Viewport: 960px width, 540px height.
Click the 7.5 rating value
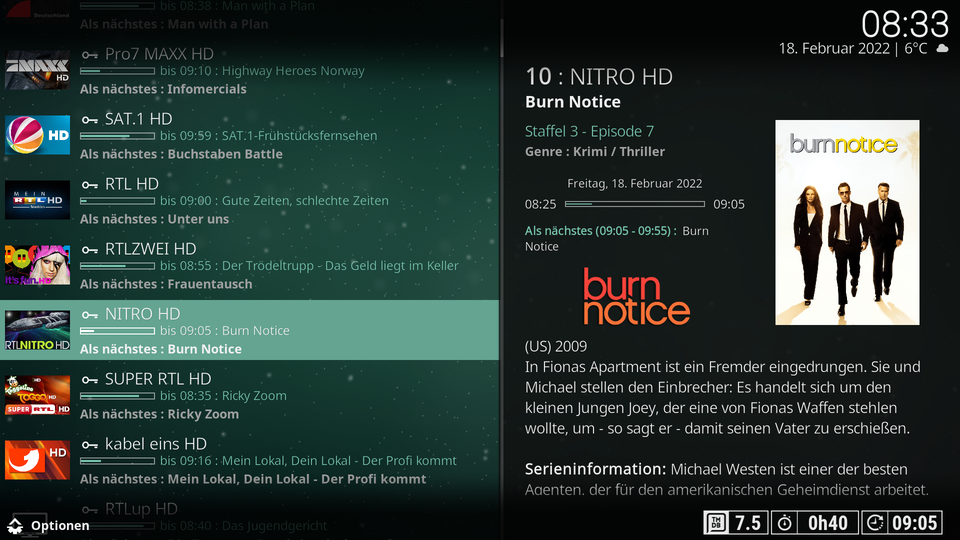point(748,523)
